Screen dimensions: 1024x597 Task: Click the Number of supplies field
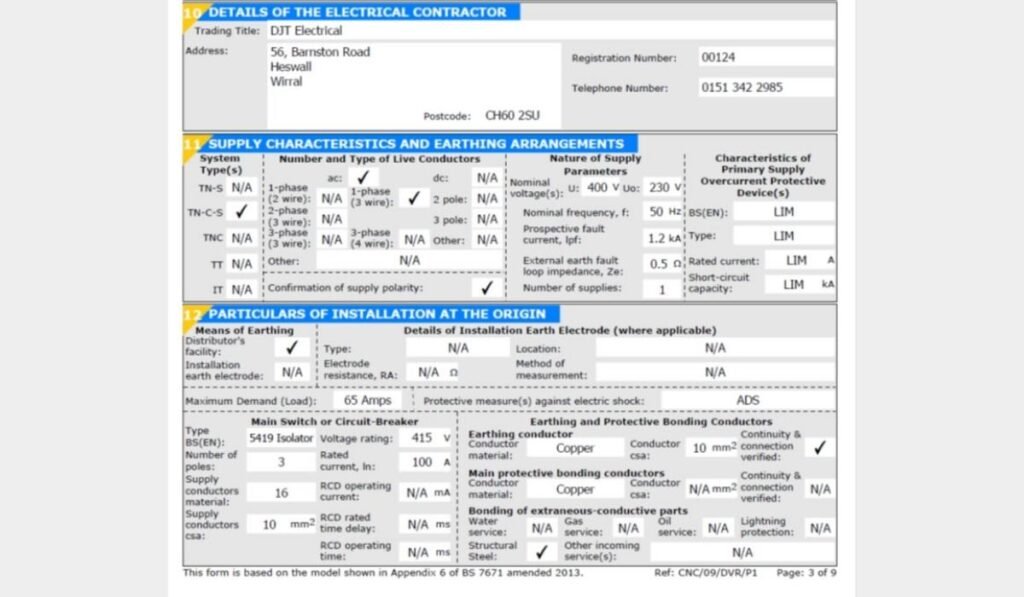click(x=663, y=289)
